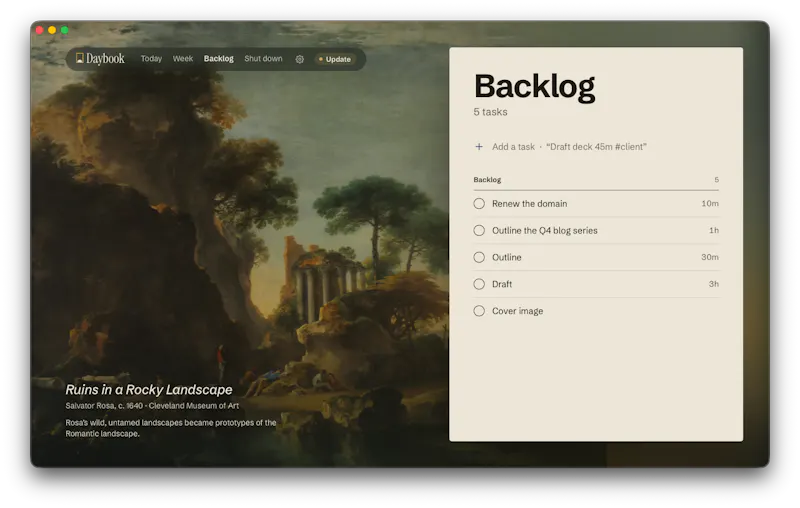The width and height of the screenshot is (800, 508).
Task: Select the Cover image task text
Action: (517, 311)
